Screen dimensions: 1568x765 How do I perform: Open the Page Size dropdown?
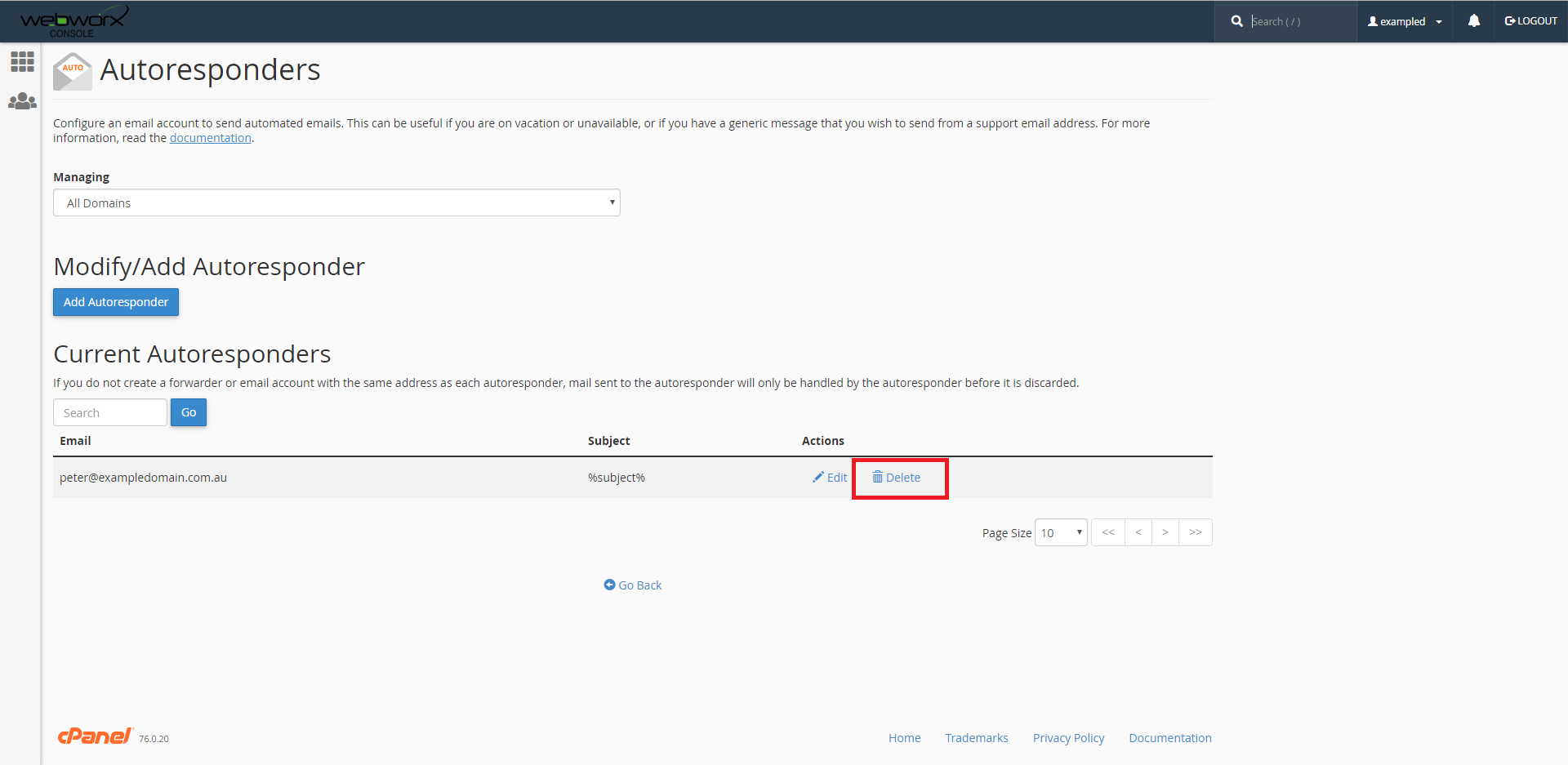point(1060,532)
